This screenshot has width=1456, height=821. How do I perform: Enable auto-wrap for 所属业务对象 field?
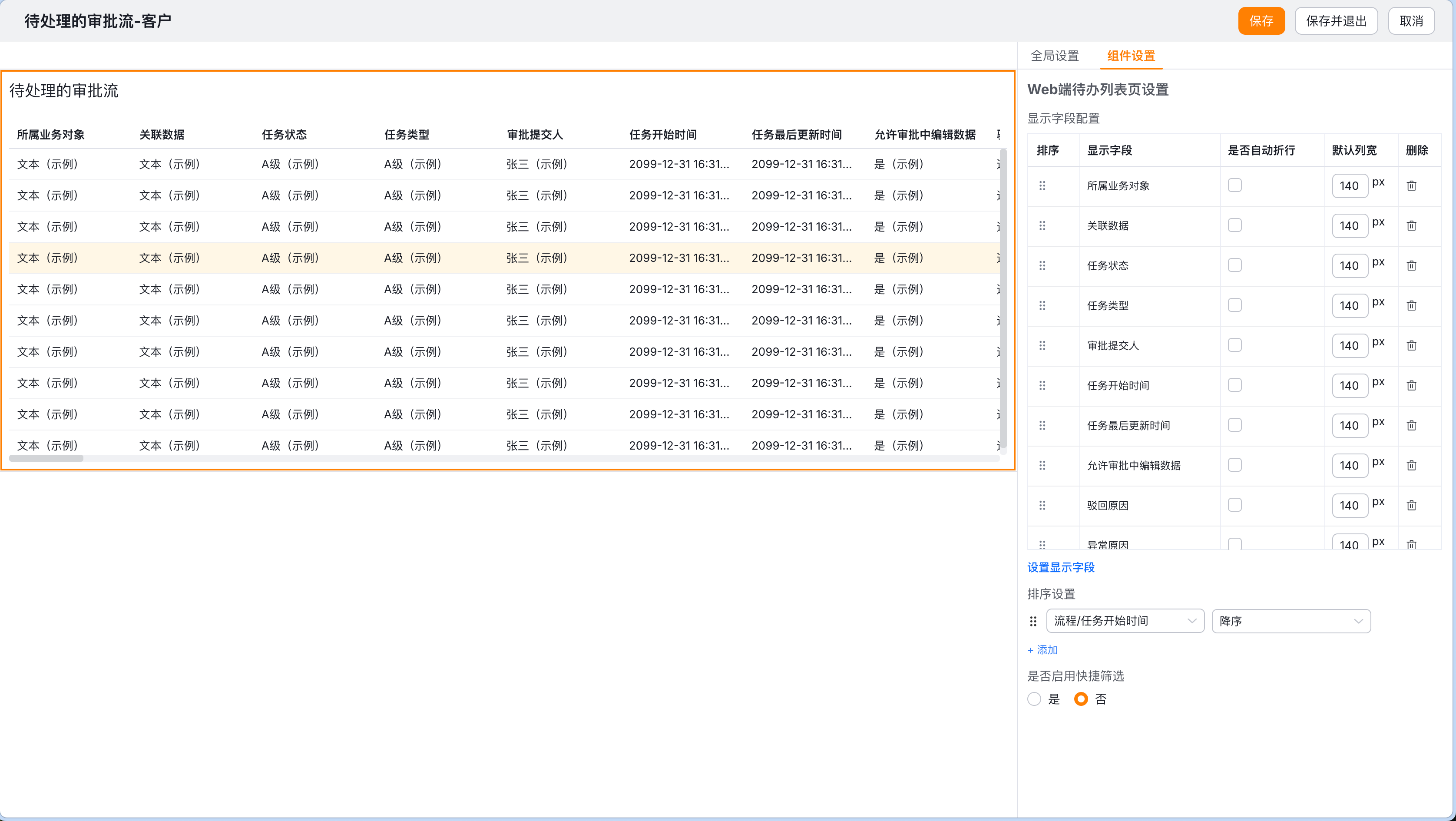pos(1234,185)
